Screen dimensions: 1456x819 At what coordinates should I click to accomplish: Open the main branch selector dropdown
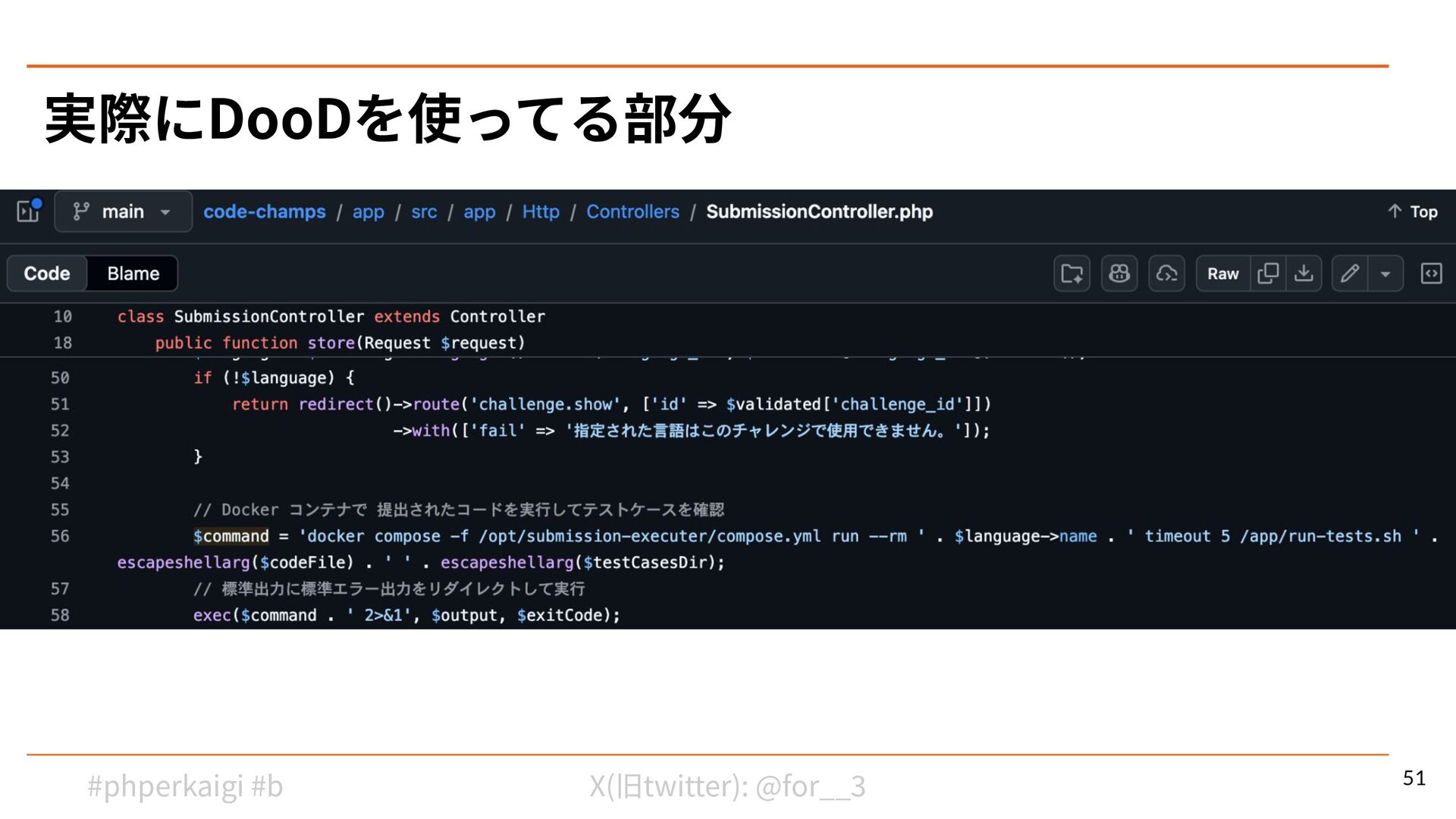[123, 212]
